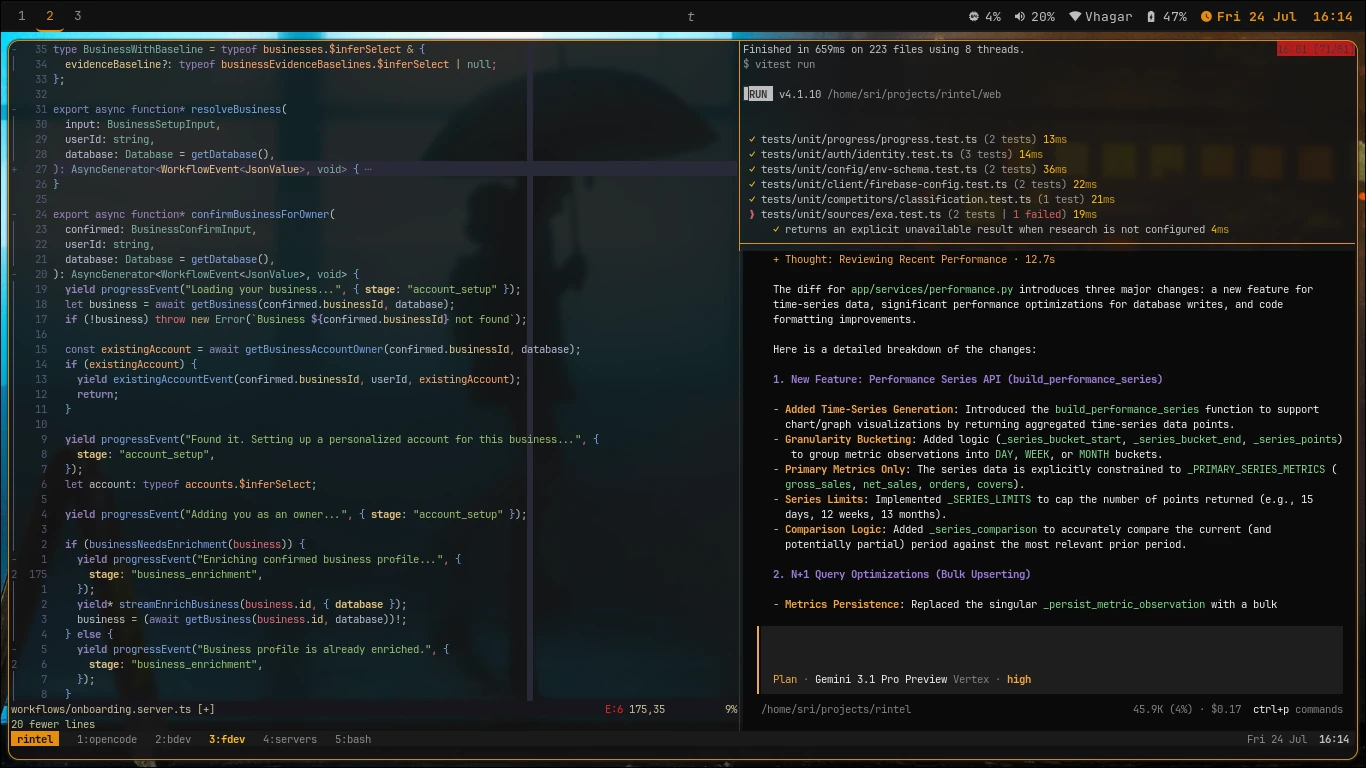Click the volume speaker icon
The height and width of the screenshot is (768, 1366).
click(1020, 16)
